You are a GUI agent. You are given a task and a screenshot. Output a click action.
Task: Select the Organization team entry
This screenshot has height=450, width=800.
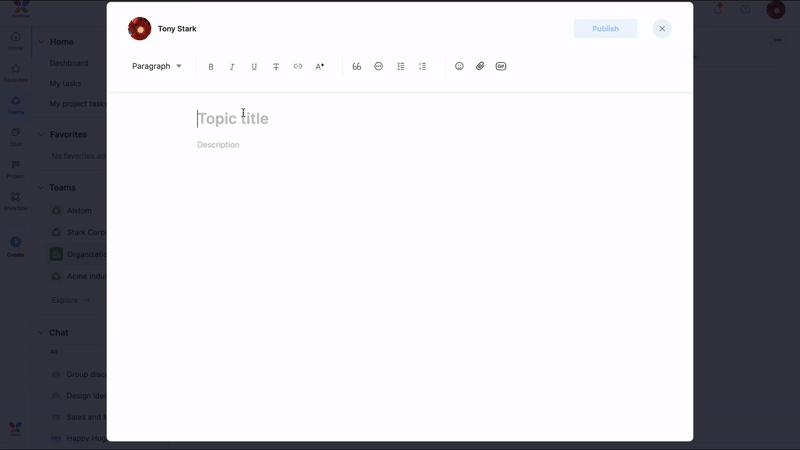tap(79, 254)
